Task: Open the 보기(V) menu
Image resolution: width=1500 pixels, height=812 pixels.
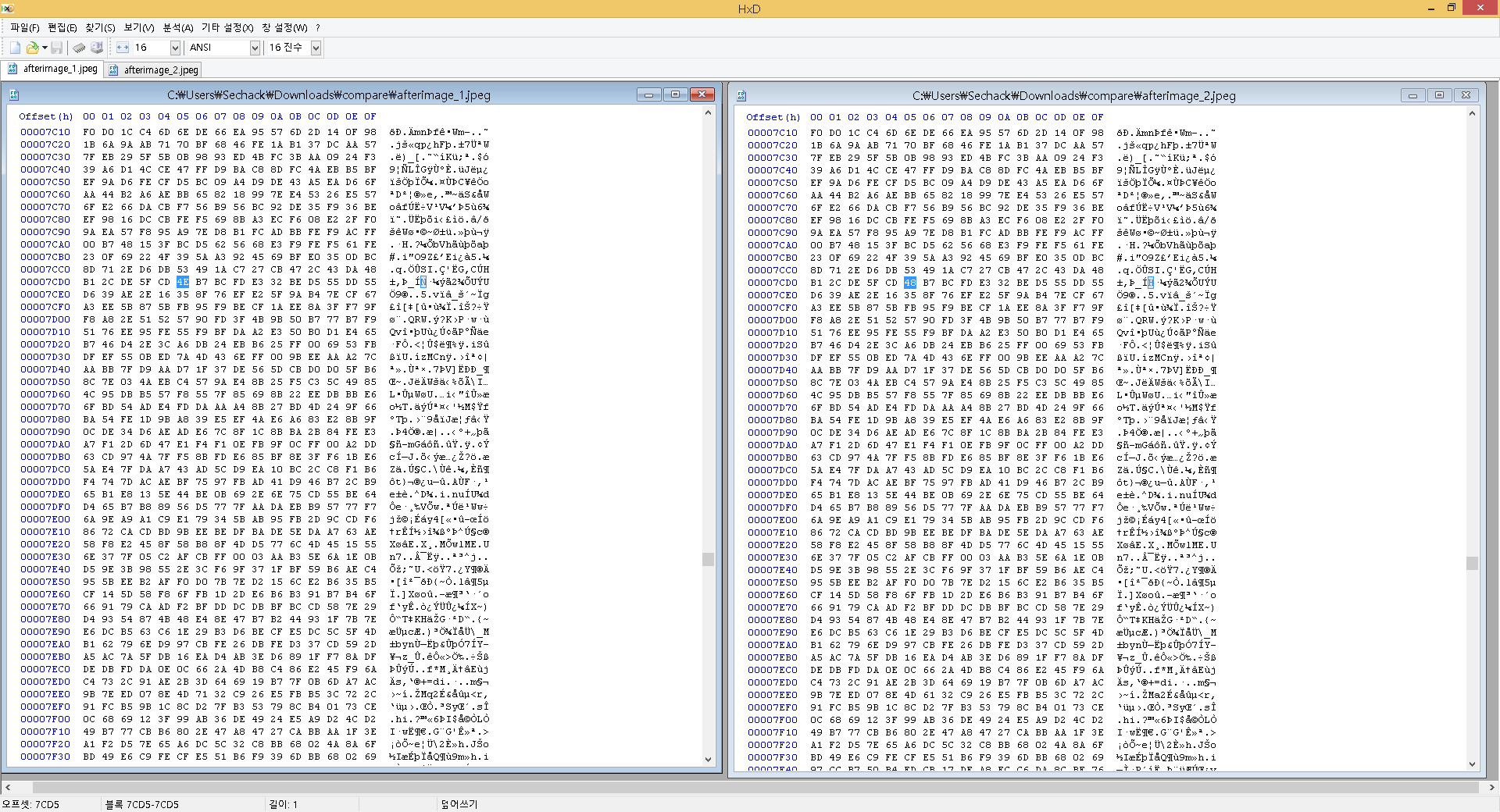Action: point(139,27)
